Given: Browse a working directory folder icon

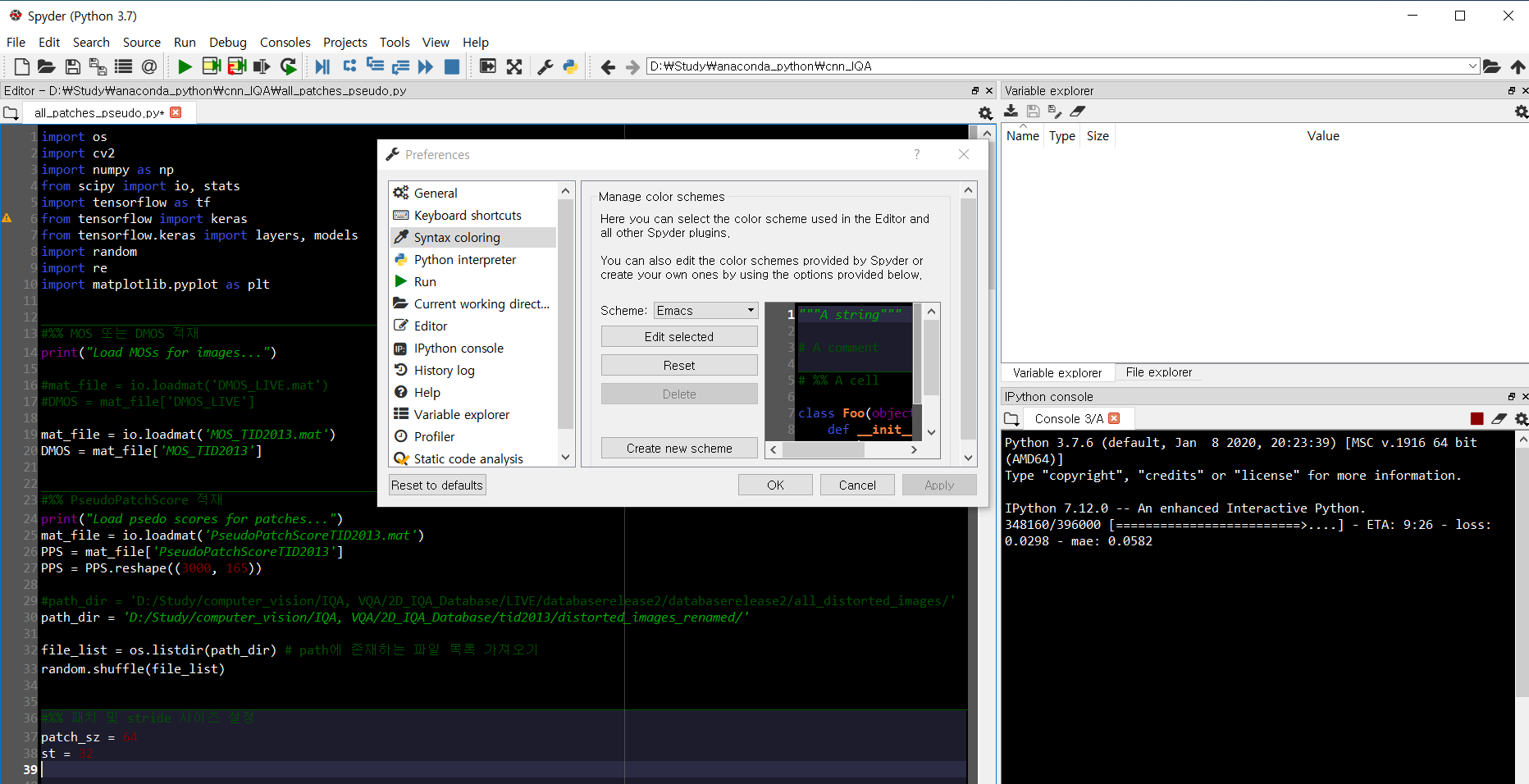Looking at the screenshot, I should coord(1492,66).
